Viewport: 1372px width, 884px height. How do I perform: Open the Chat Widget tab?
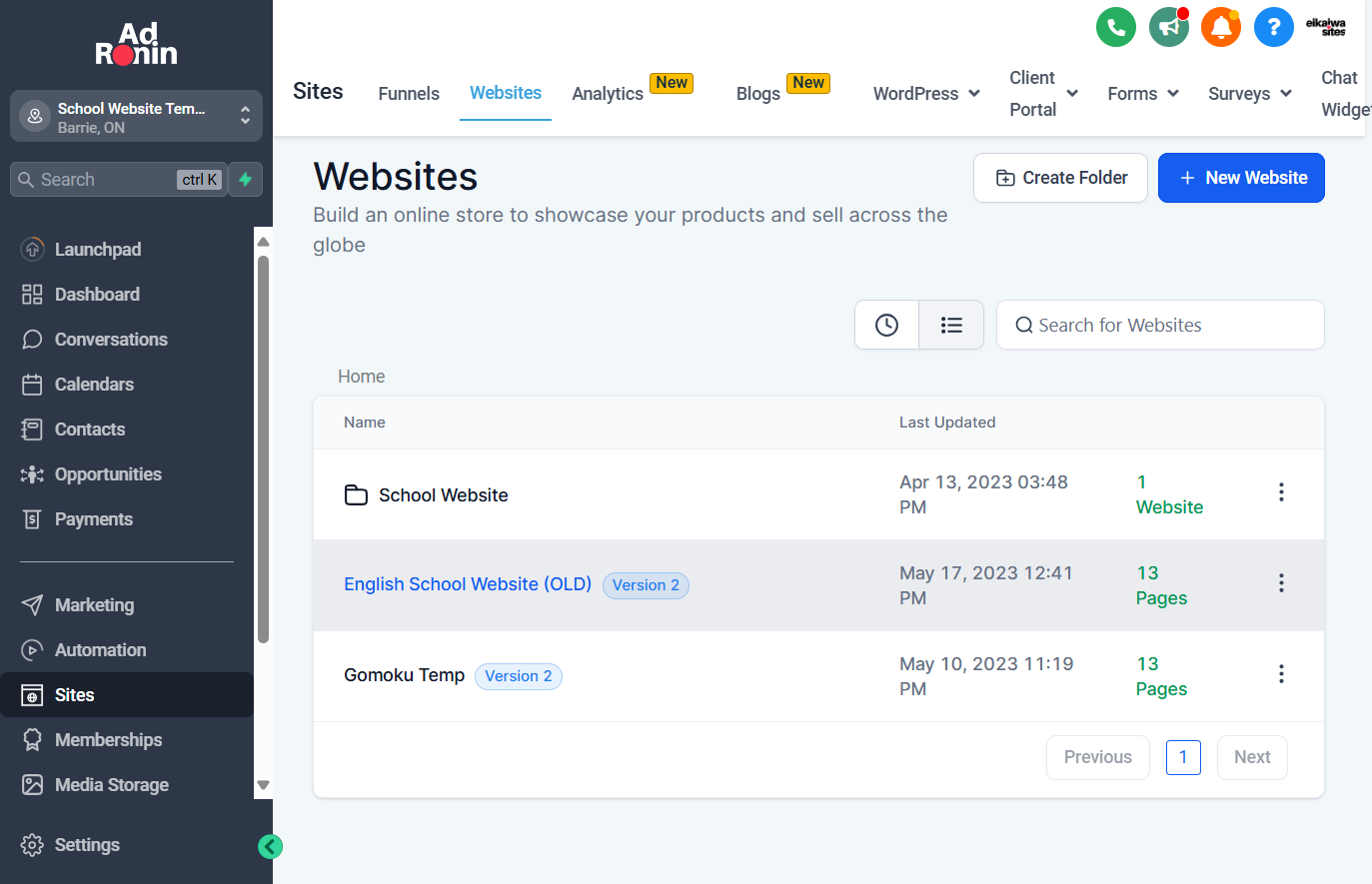[1345, 94]
